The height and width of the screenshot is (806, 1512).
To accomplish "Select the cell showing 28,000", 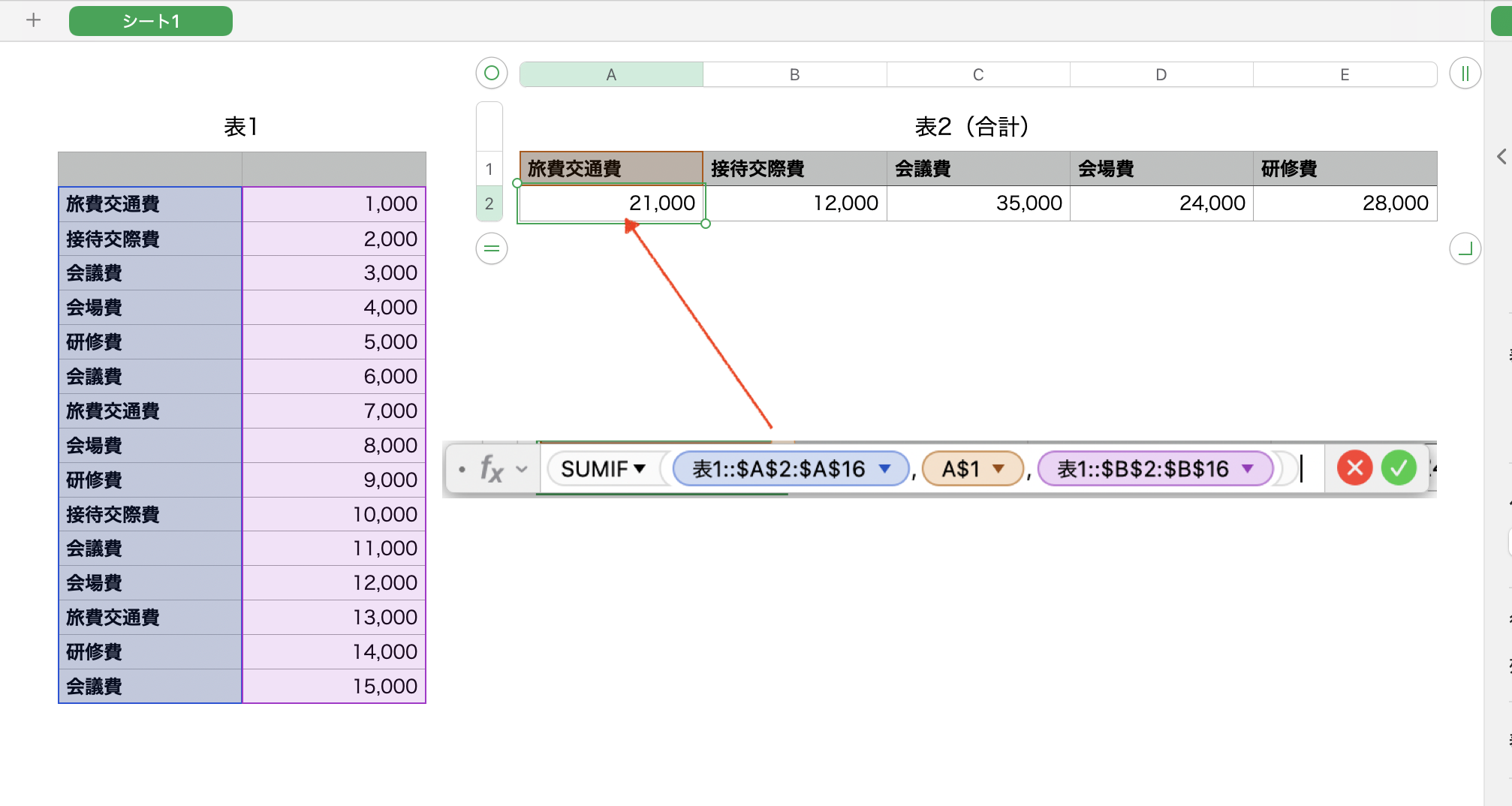I will pos(1345,203).
